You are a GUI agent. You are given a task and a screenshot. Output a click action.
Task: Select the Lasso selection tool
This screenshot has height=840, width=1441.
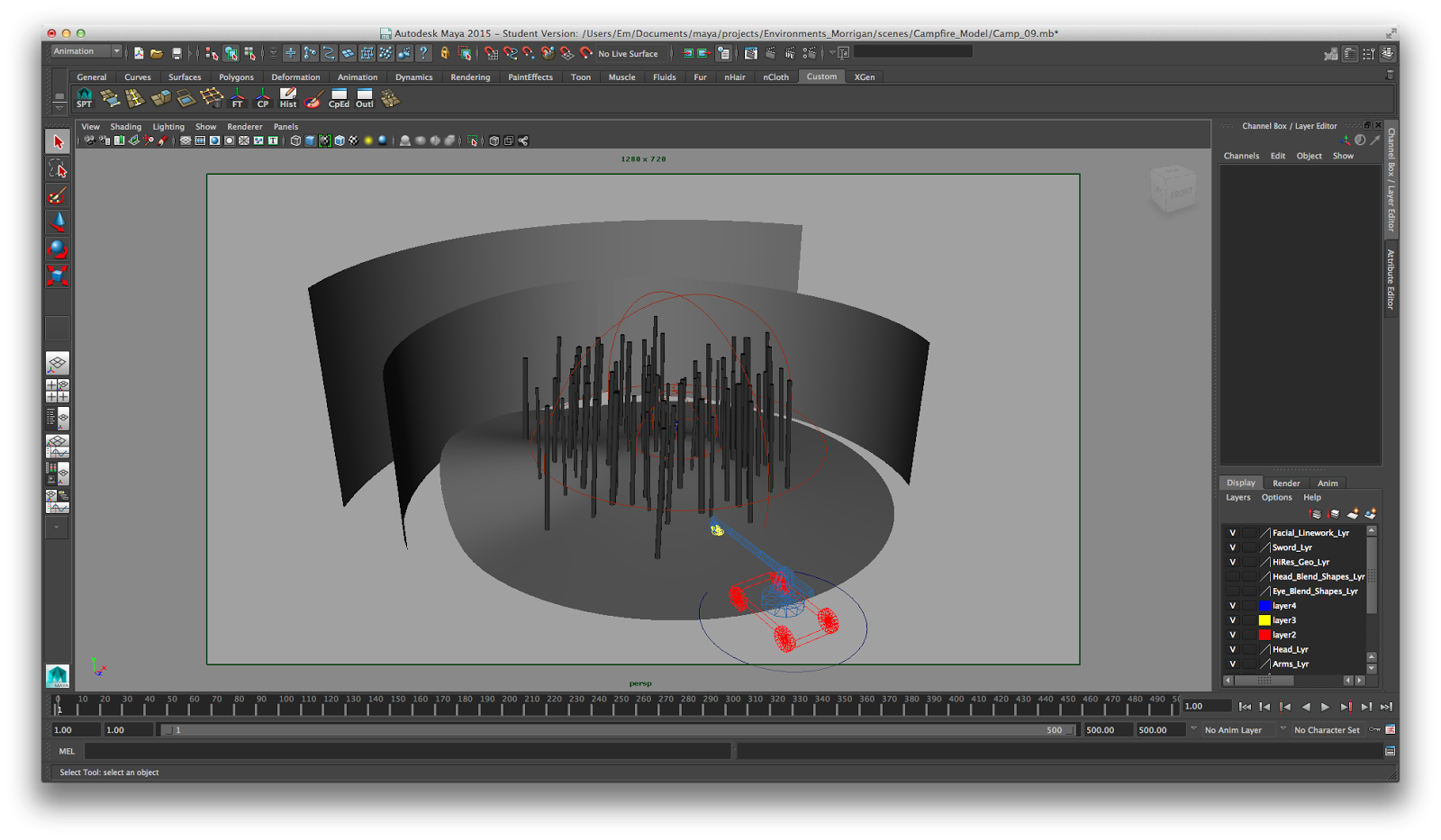[x=58, y=169]
